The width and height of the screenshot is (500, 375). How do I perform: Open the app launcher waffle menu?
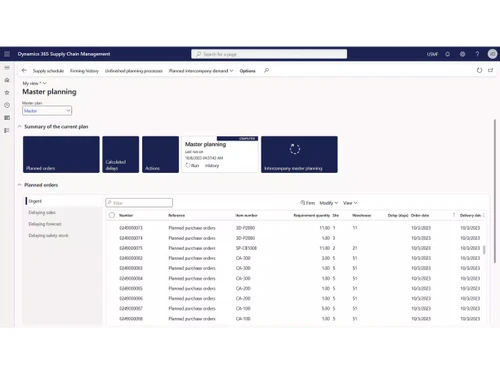pyautogui.click(x=7, y=54)
